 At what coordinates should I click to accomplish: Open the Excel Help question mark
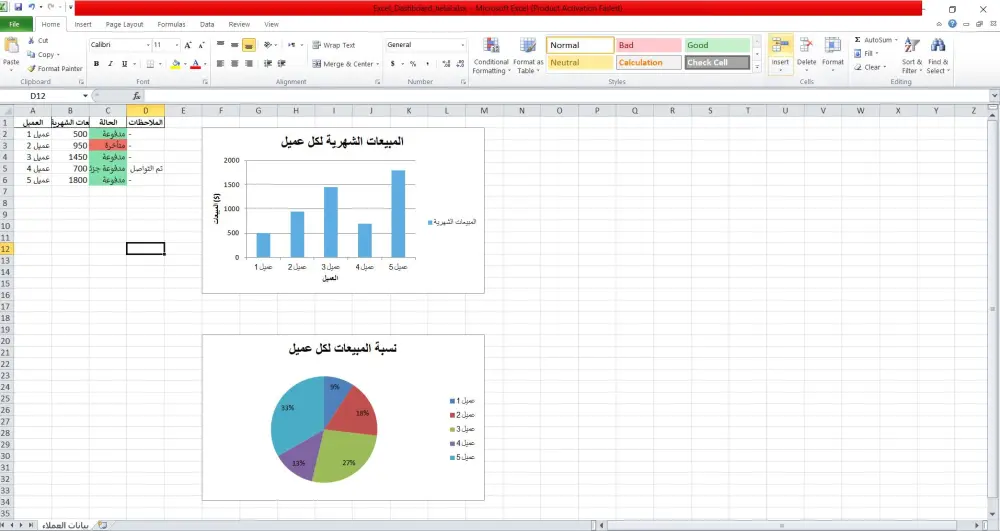(x=952, y=24)
